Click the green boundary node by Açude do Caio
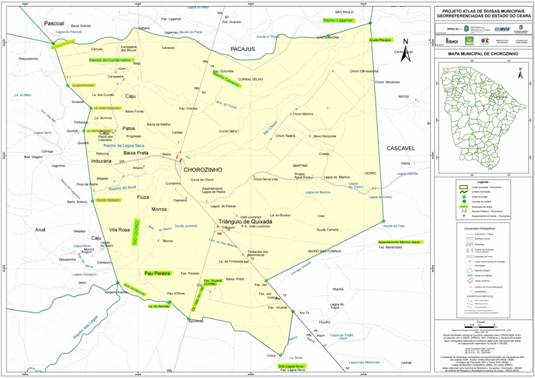 pyautogui.click(x=384, y=221)
